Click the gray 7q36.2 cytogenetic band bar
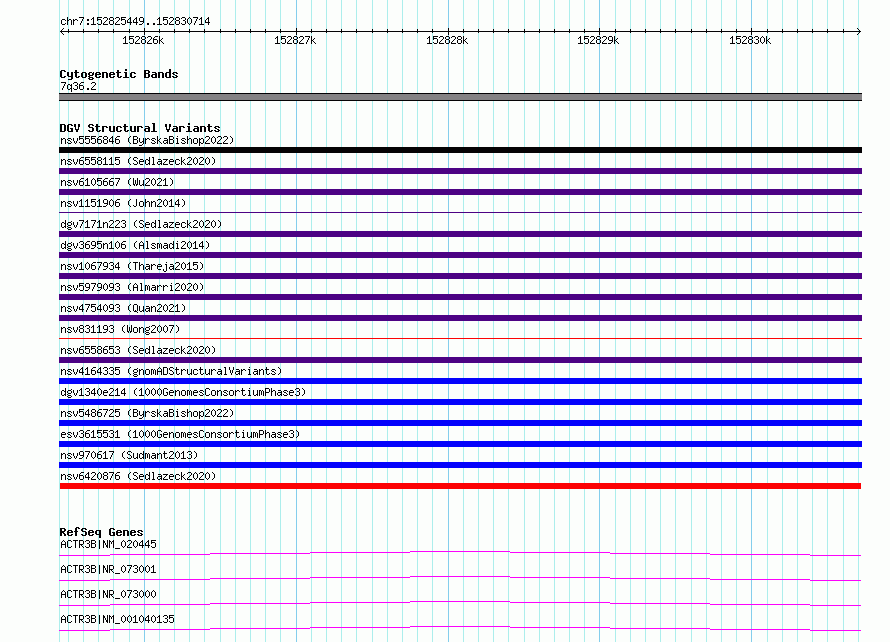Image resolution: width=890 pixels, height=642 pixels. click(460, 97)
